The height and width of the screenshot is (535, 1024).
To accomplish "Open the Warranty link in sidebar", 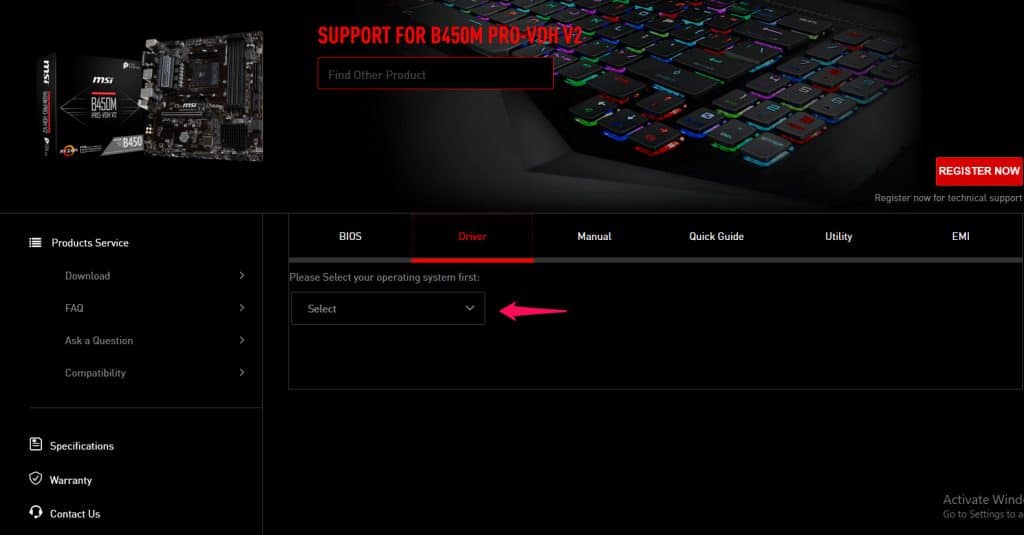I will (70, 480).
